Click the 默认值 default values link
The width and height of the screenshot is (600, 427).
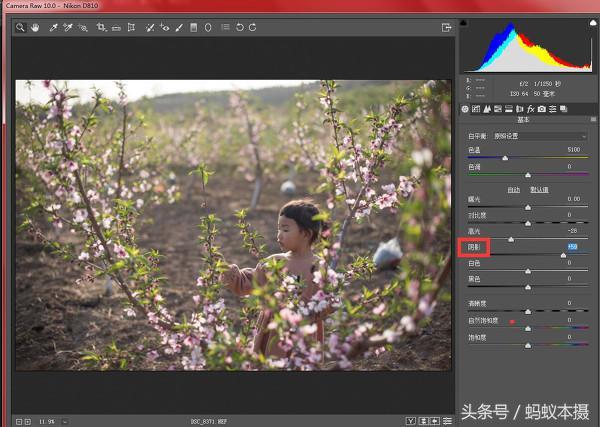coord(539,189)
